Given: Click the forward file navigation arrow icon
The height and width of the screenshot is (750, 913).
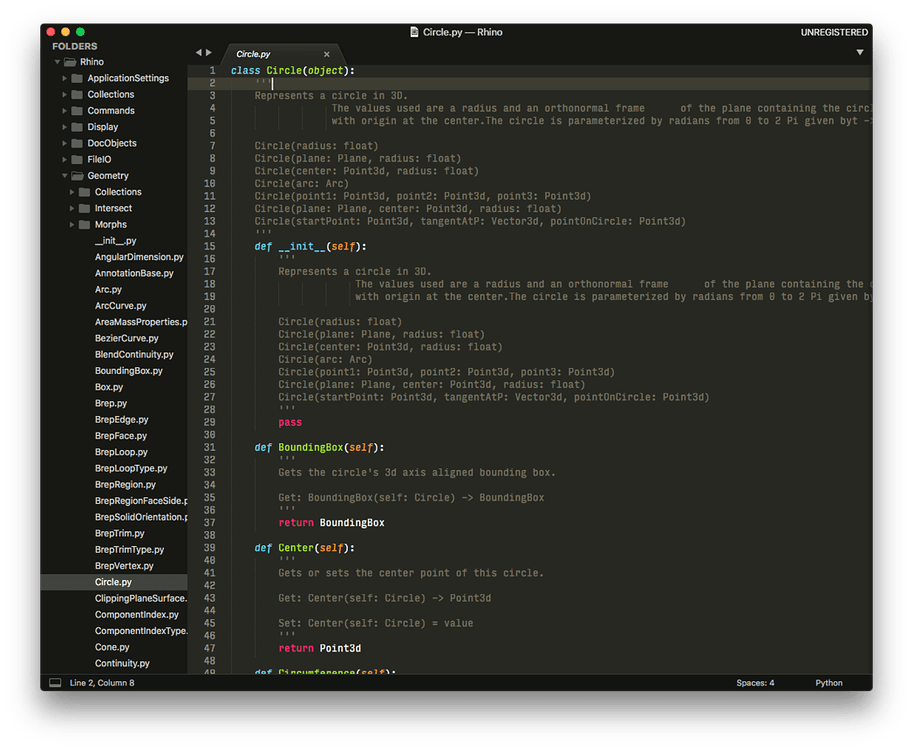Looking at the screenshot, I should (209, 53).
